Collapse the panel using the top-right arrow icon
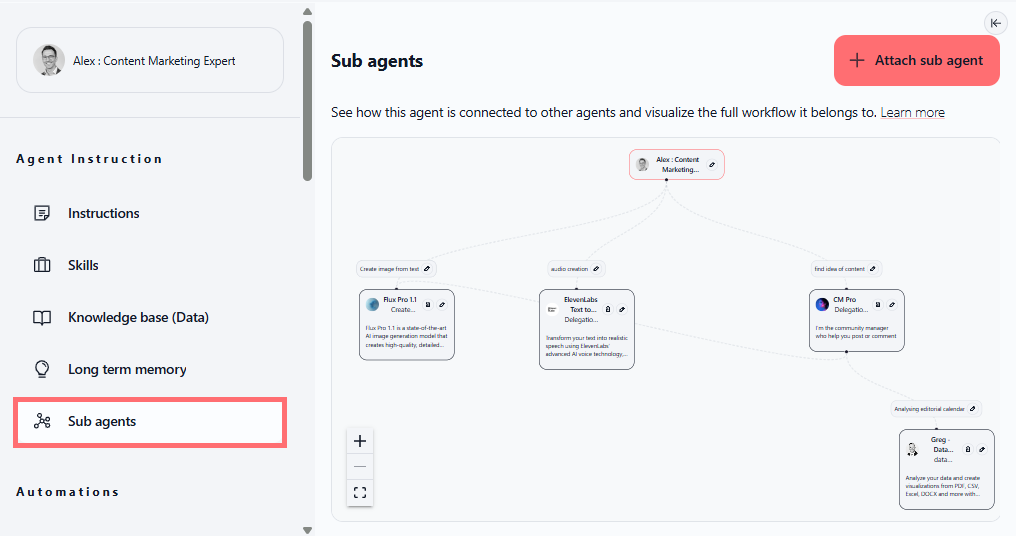Screen dimensions: 1016x536 point(995,23)
